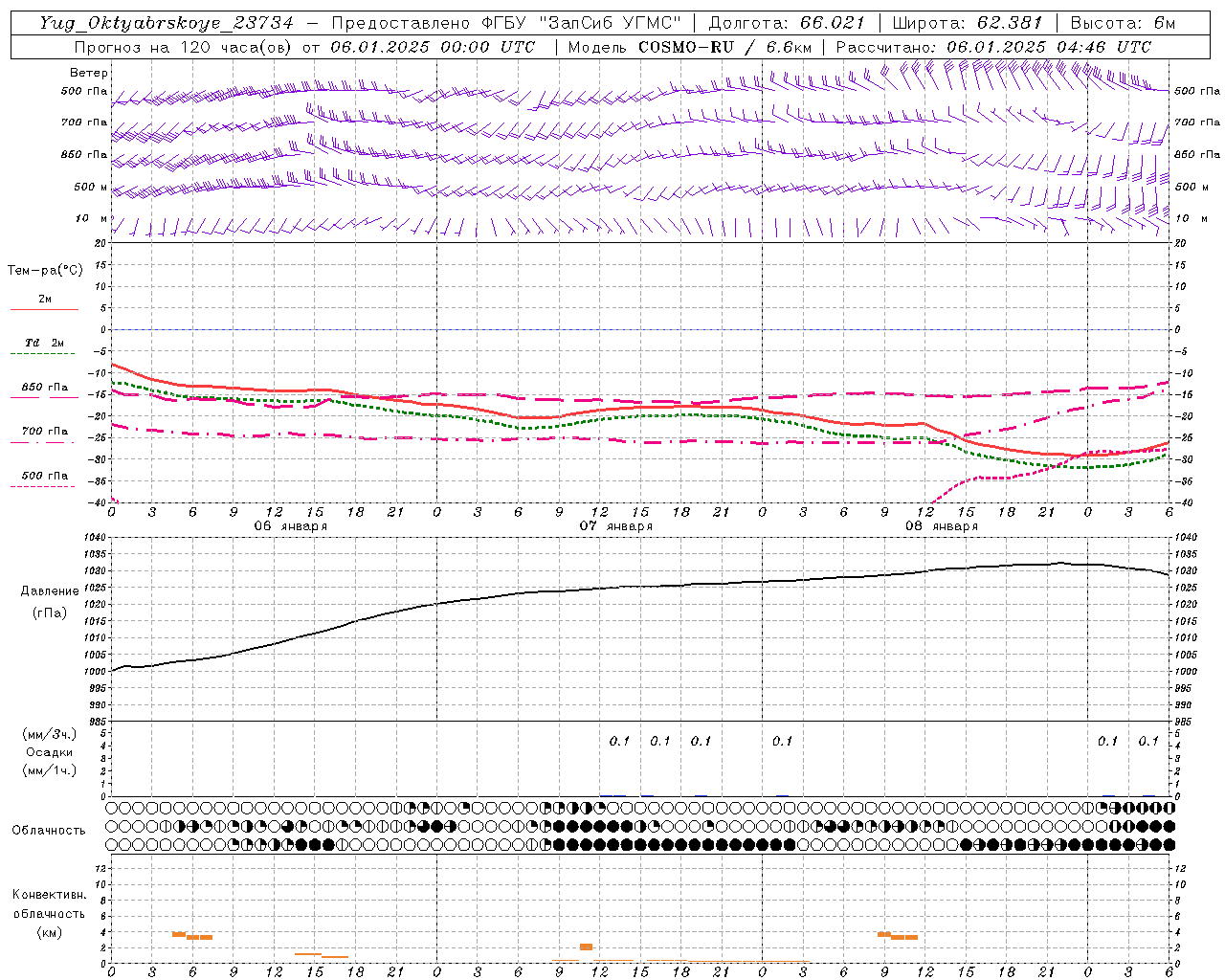Click the text Предоставлено ФГБУ "ЗапСиб УГМС"
1225x980 pixels.
click(505, 23)
